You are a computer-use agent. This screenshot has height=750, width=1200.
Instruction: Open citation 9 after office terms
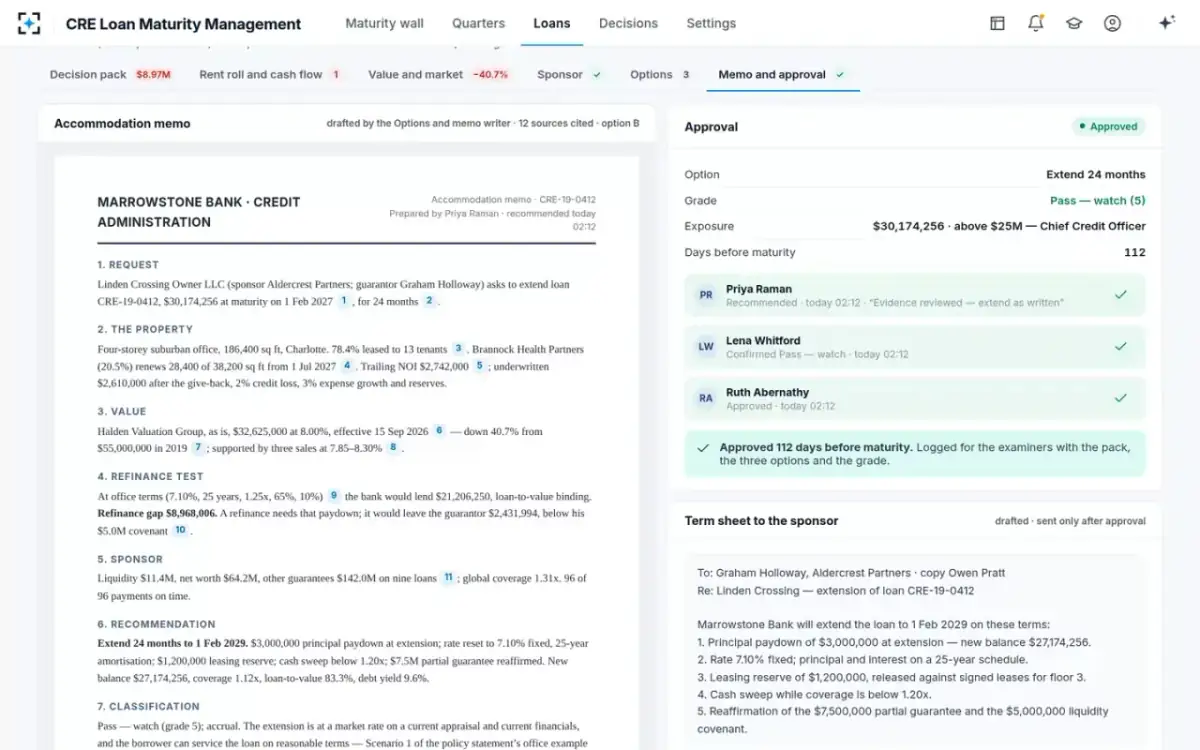pyautogui.click(x=334, y=496)
